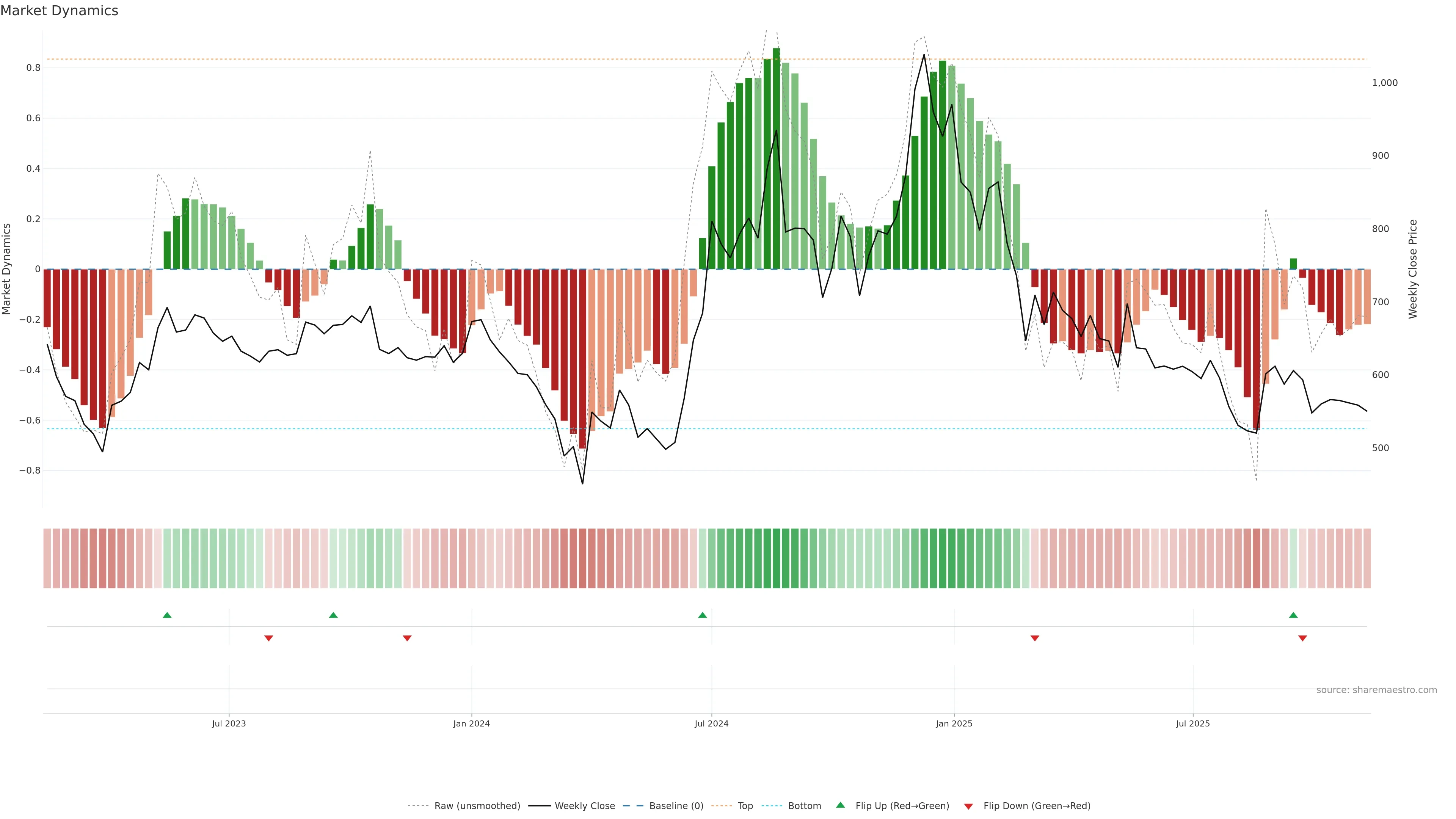Viewport: 1456px width, 819px height.
Task: Click the first green flip-up triangle marker
Action: (x=167, y=615)
